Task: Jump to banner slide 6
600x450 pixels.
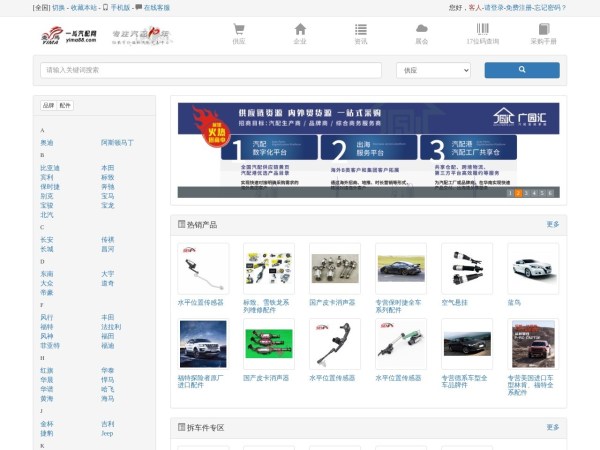Action: (x=549, y=193)
